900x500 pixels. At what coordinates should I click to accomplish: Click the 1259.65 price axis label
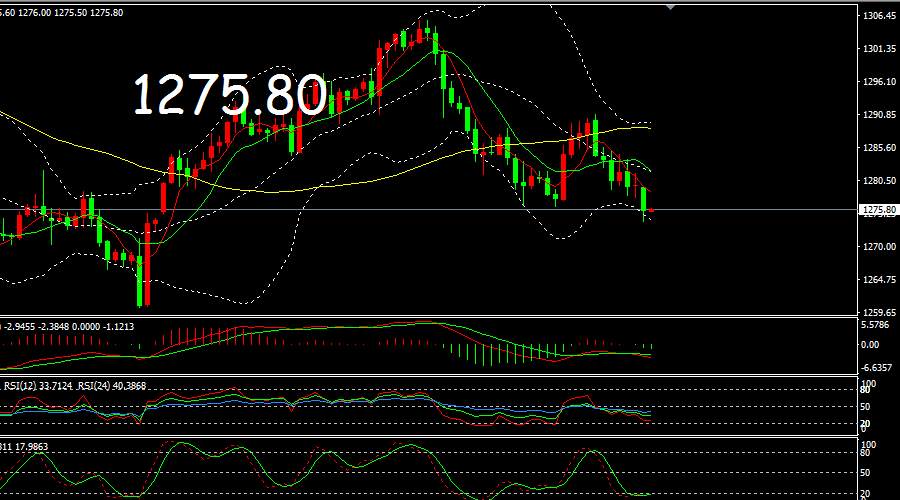879,312
